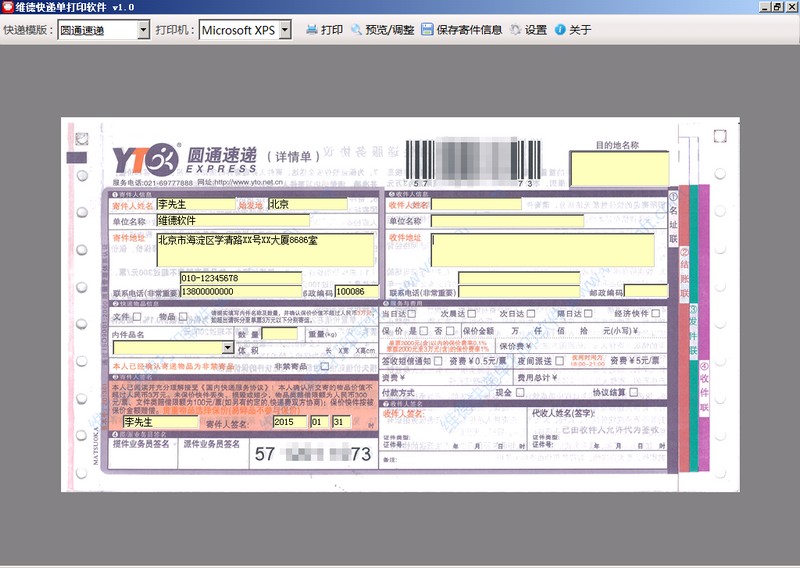The width and height of the screenshot is (800, 568).
Task: Click recipient's lower 联系电话 field
Action: (519, 292)
